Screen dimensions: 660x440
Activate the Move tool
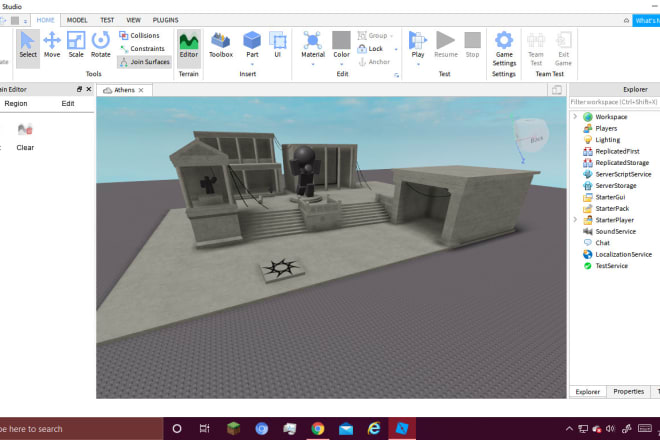click(x=52, y=45)
